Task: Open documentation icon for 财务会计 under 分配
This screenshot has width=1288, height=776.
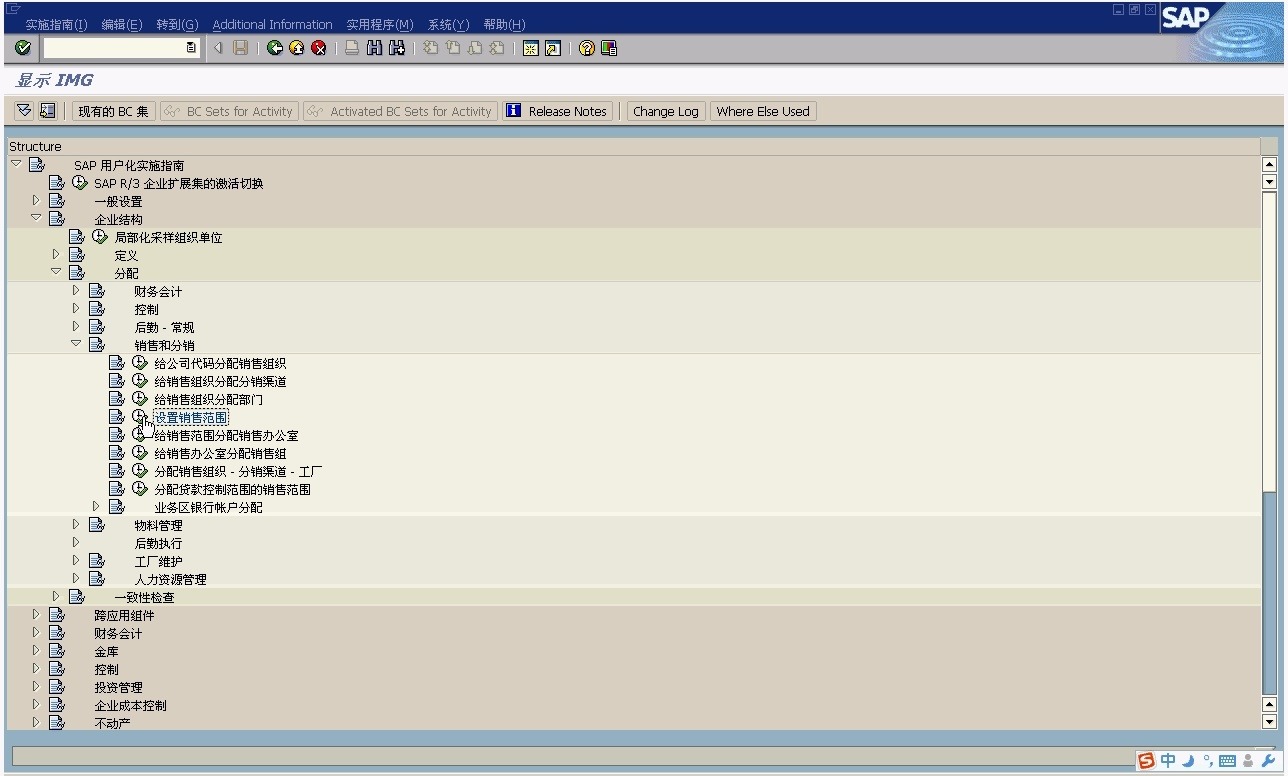Action: pos(97,291)
